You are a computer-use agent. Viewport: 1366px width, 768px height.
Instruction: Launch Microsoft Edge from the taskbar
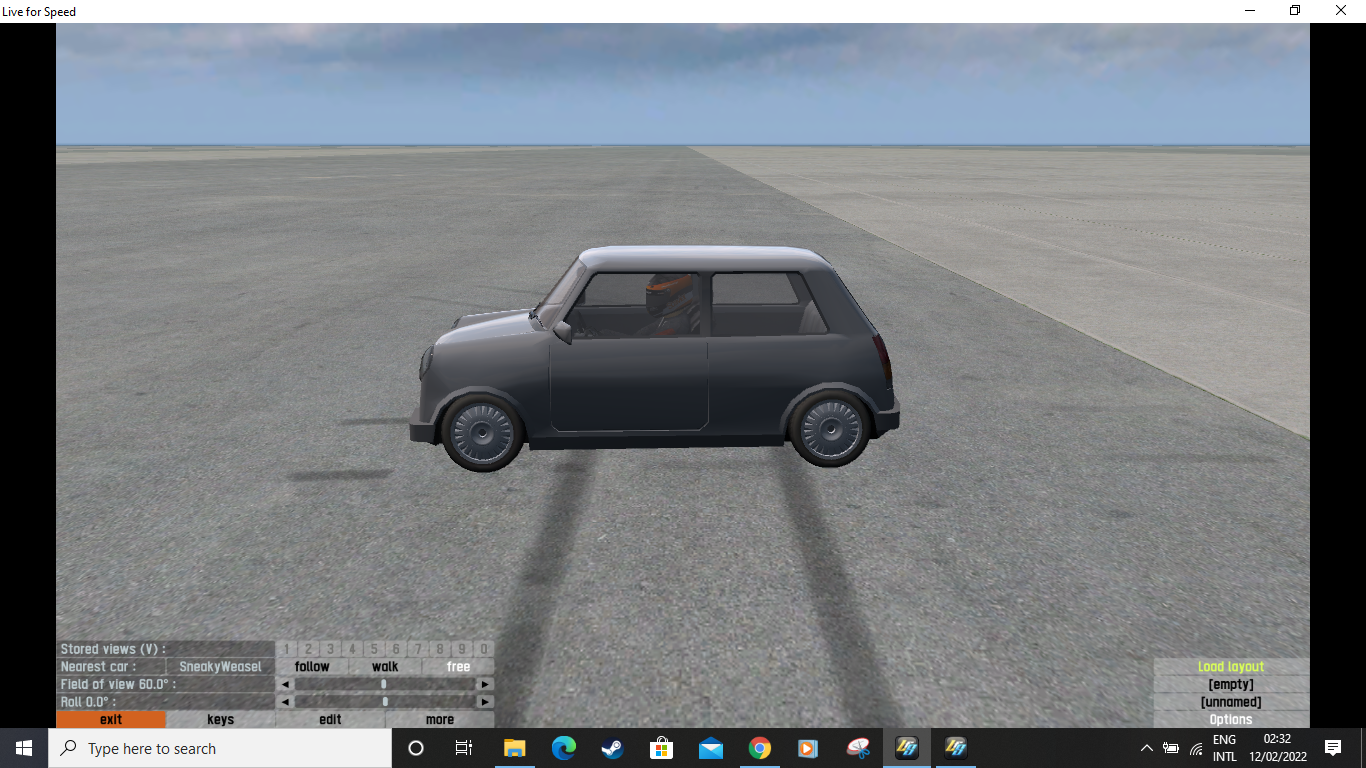564,748
